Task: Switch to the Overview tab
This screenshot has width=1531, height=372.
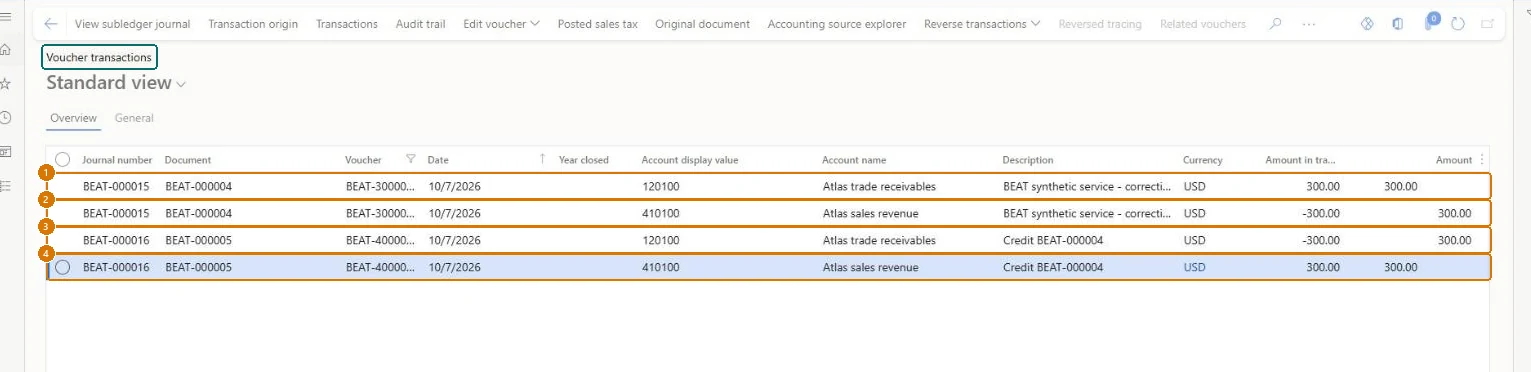Action: pyautogui.click(x=73, y=118)
